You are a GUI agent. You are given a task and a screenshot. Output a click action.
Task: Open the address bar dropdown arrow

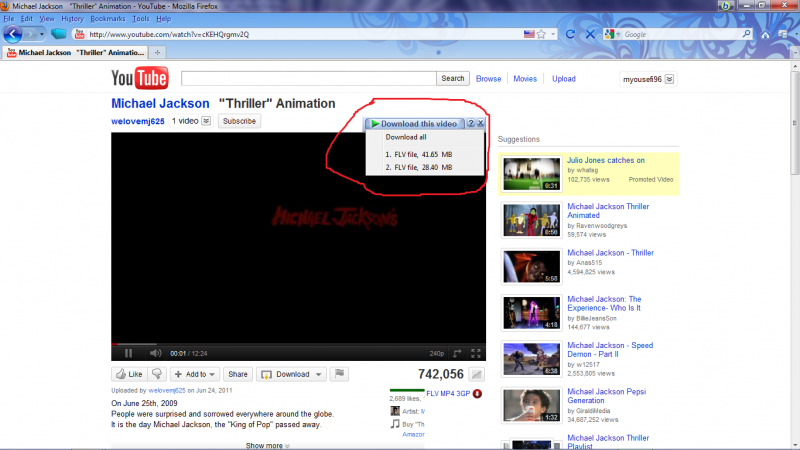(553, 34)
